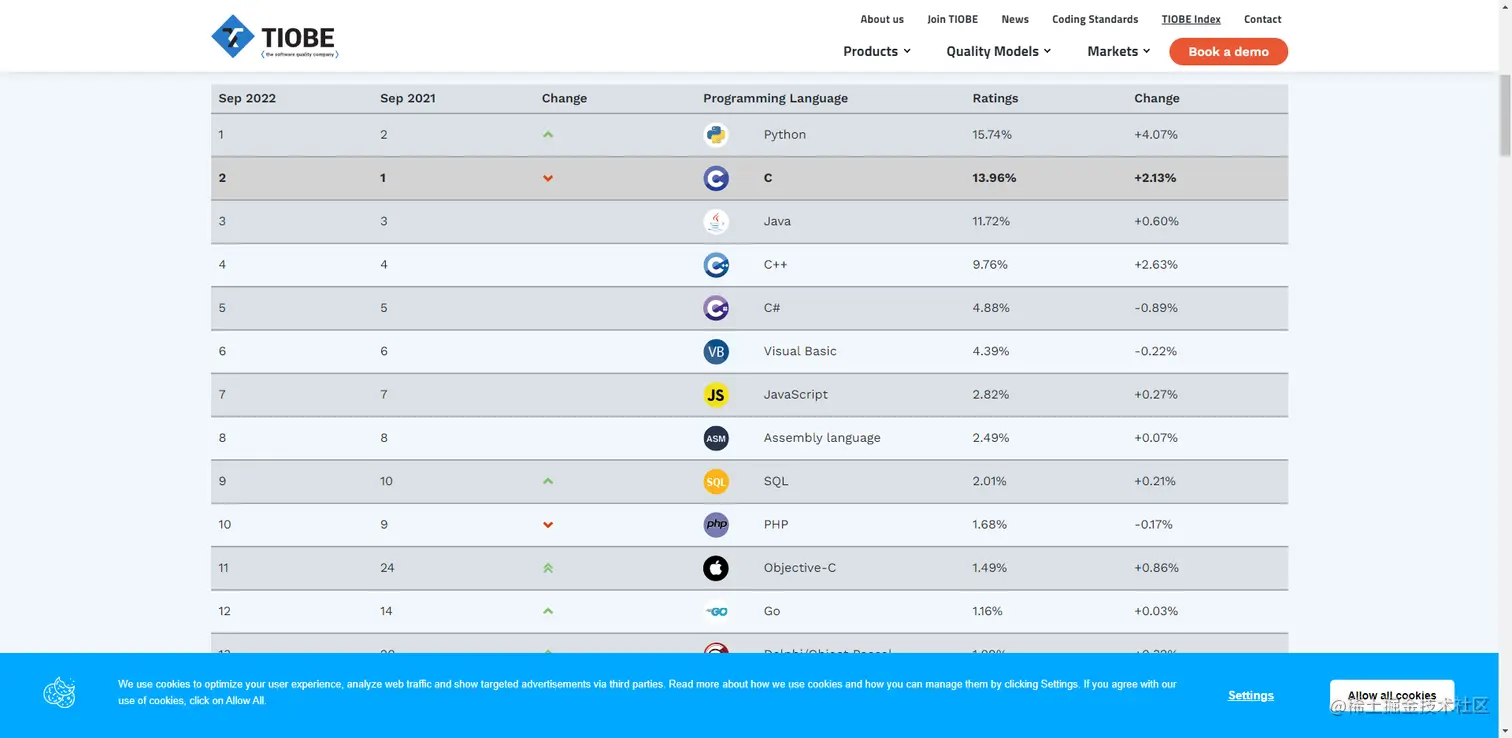Click the SQL language name
Image resolution: width=1512 pixels, height=738 pixels.
tap(776, 481)
